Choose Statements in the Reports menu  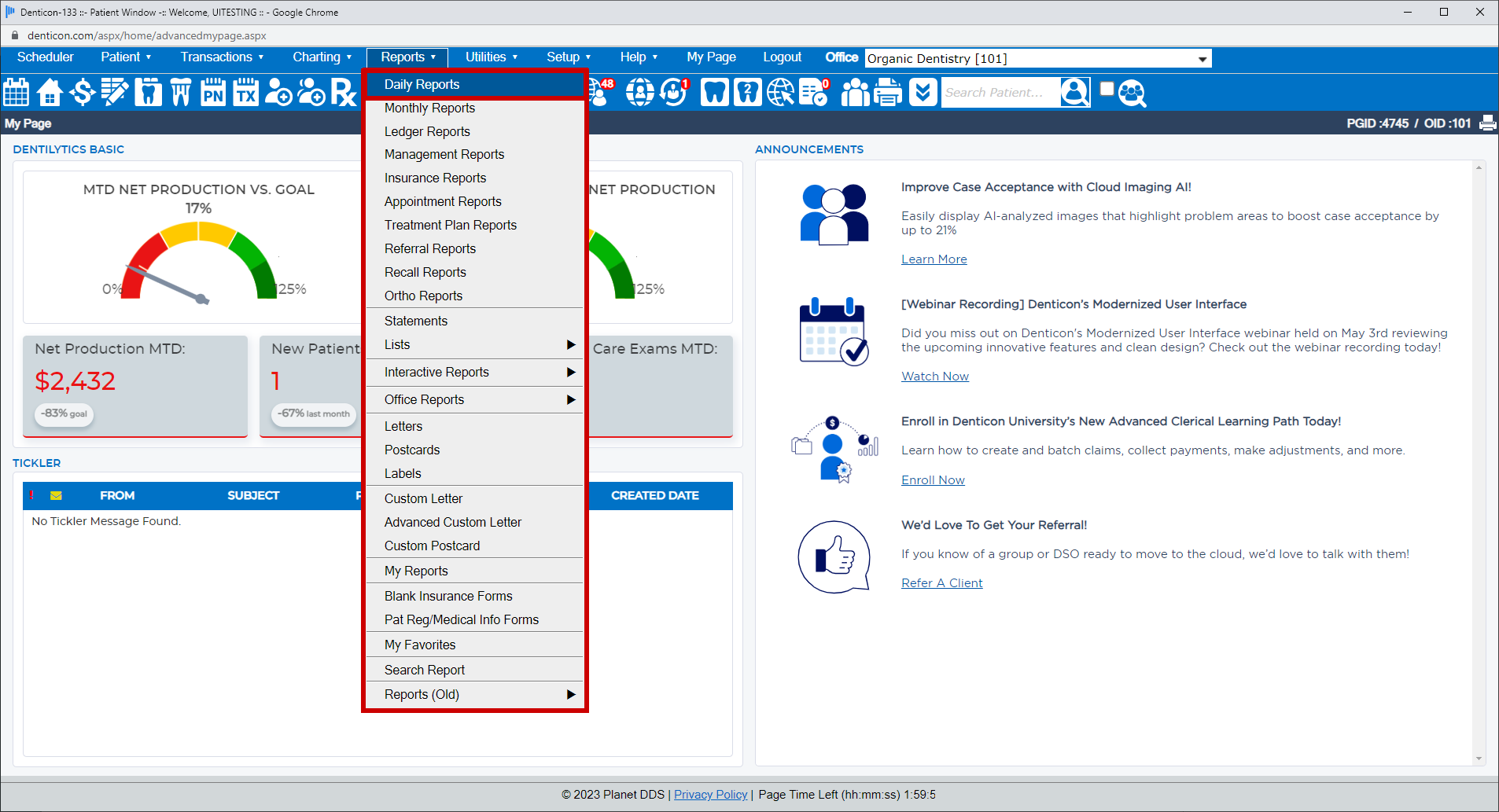474,321
